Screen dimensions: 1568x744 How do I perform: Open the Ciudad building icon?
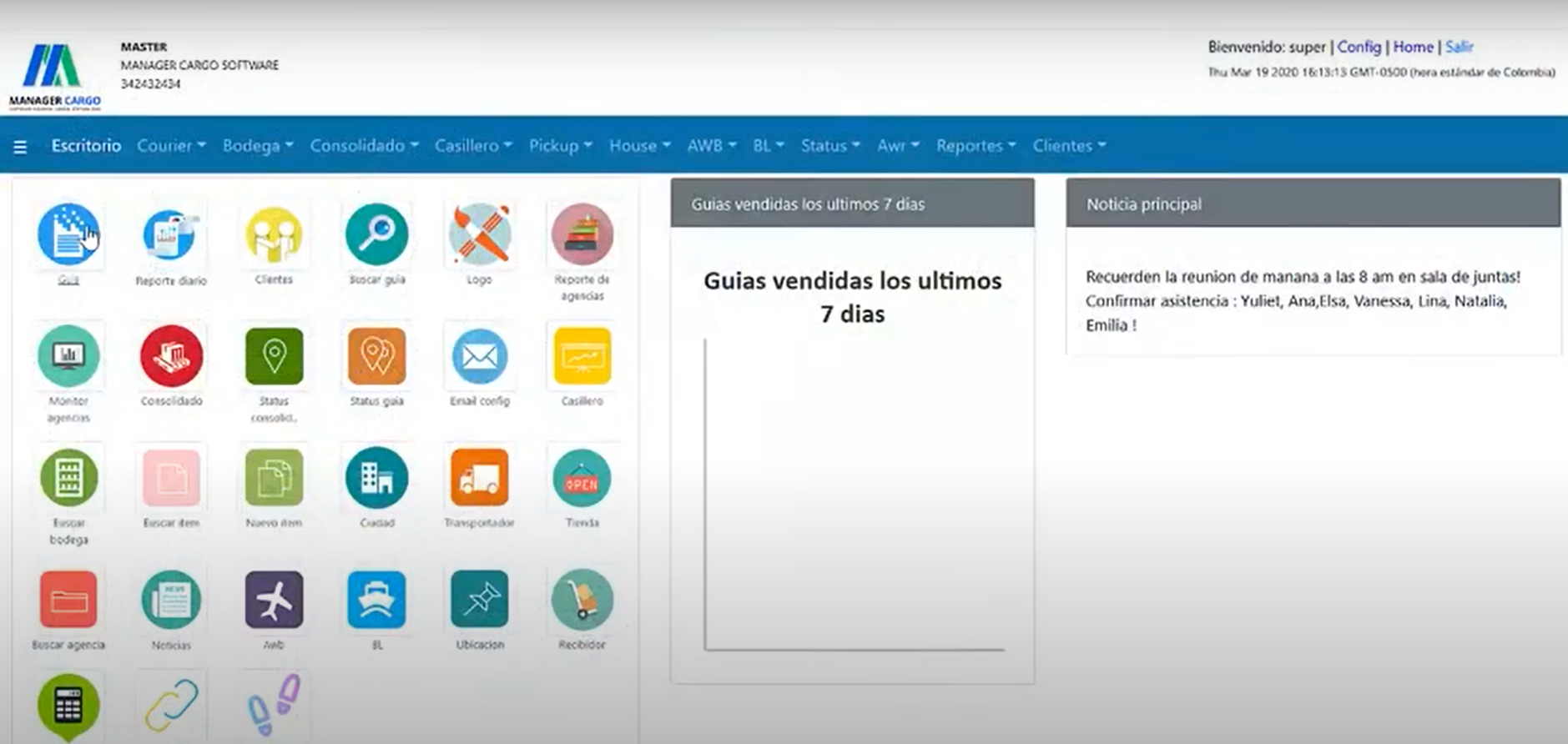coord(376,478)
